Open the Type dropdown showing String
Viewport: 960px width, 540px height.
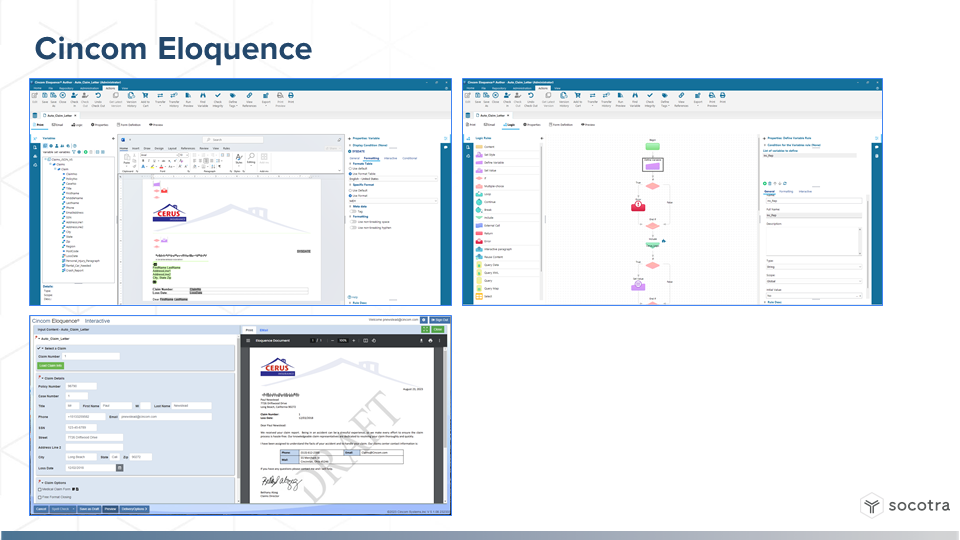click(x=814, y=267)
